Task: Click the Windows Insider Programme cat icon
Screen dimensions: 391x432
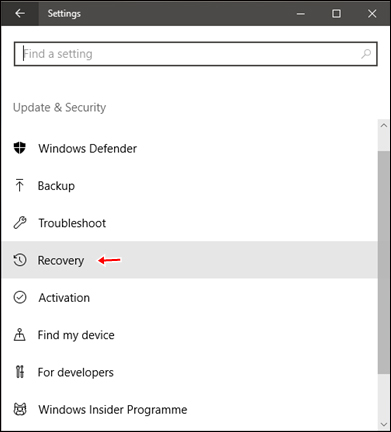Action: [20, 409]
